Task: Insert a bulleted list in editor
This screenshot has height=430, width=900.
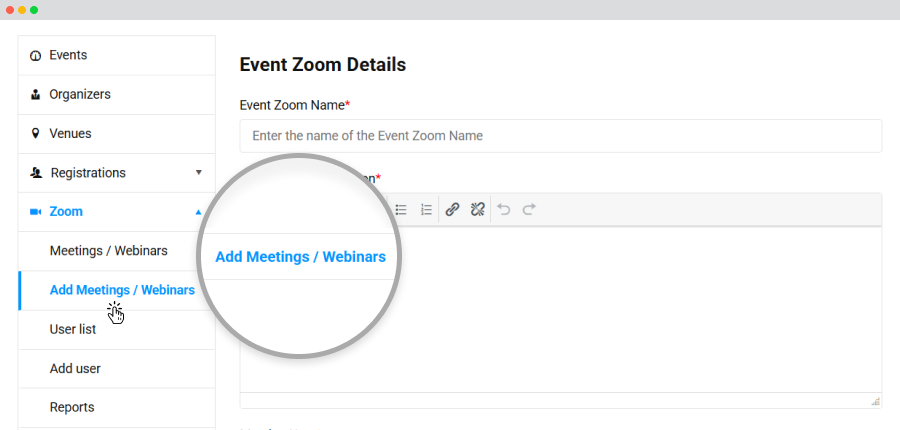Action: coord(401,210)
